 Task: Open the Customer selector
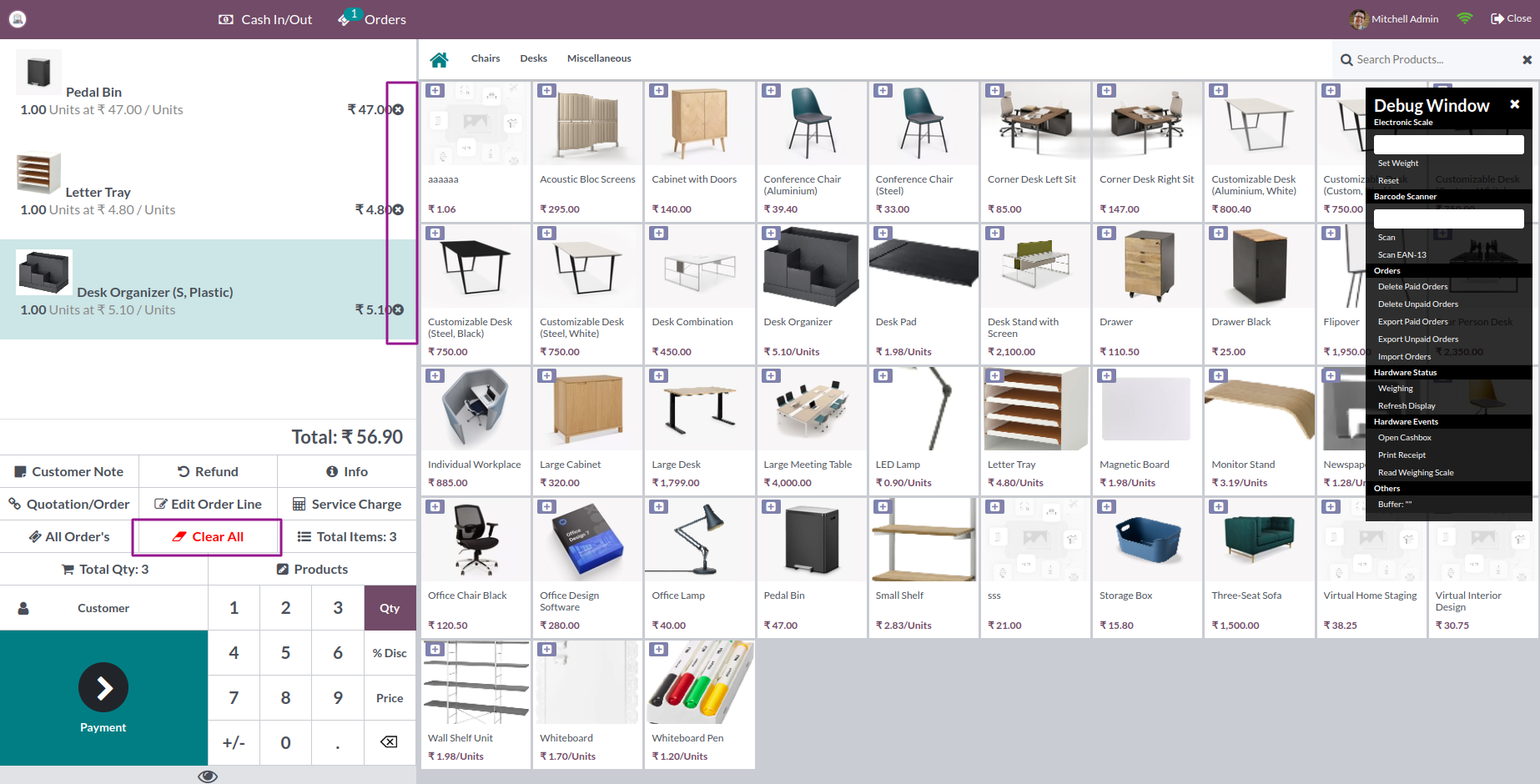(103, 607)
